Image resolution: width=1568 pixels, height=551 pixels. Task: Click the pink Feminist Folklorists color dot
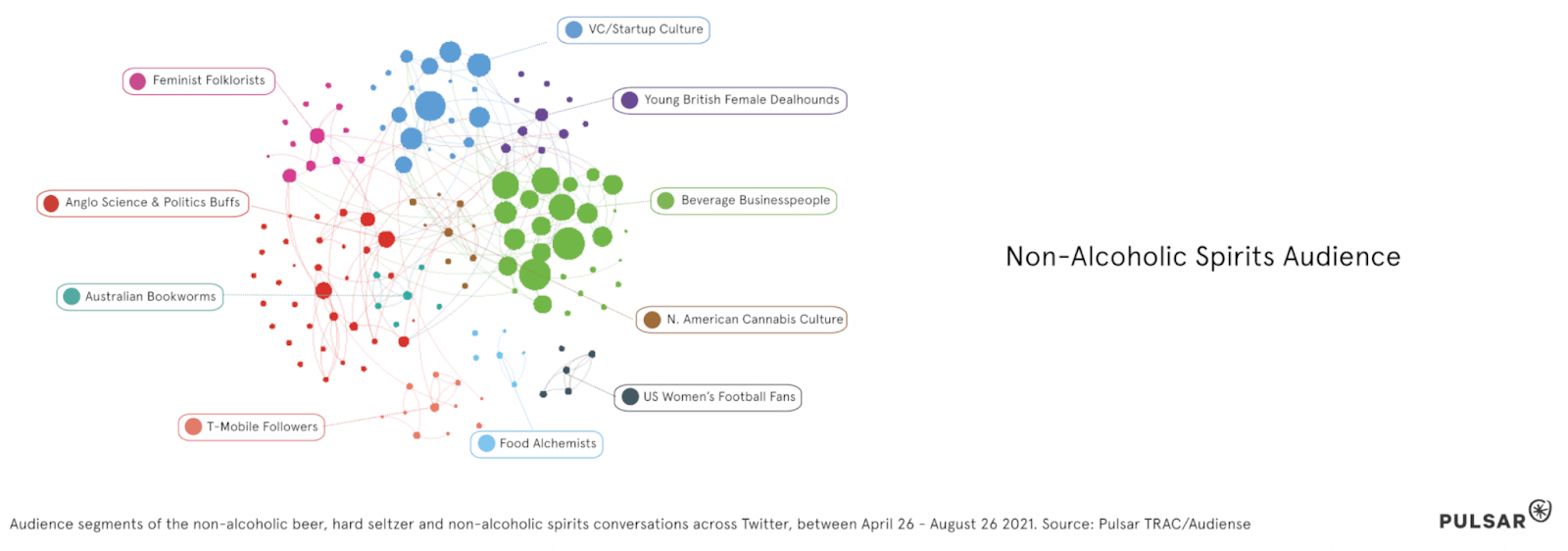pyautogui.click(x=138, y=81)
